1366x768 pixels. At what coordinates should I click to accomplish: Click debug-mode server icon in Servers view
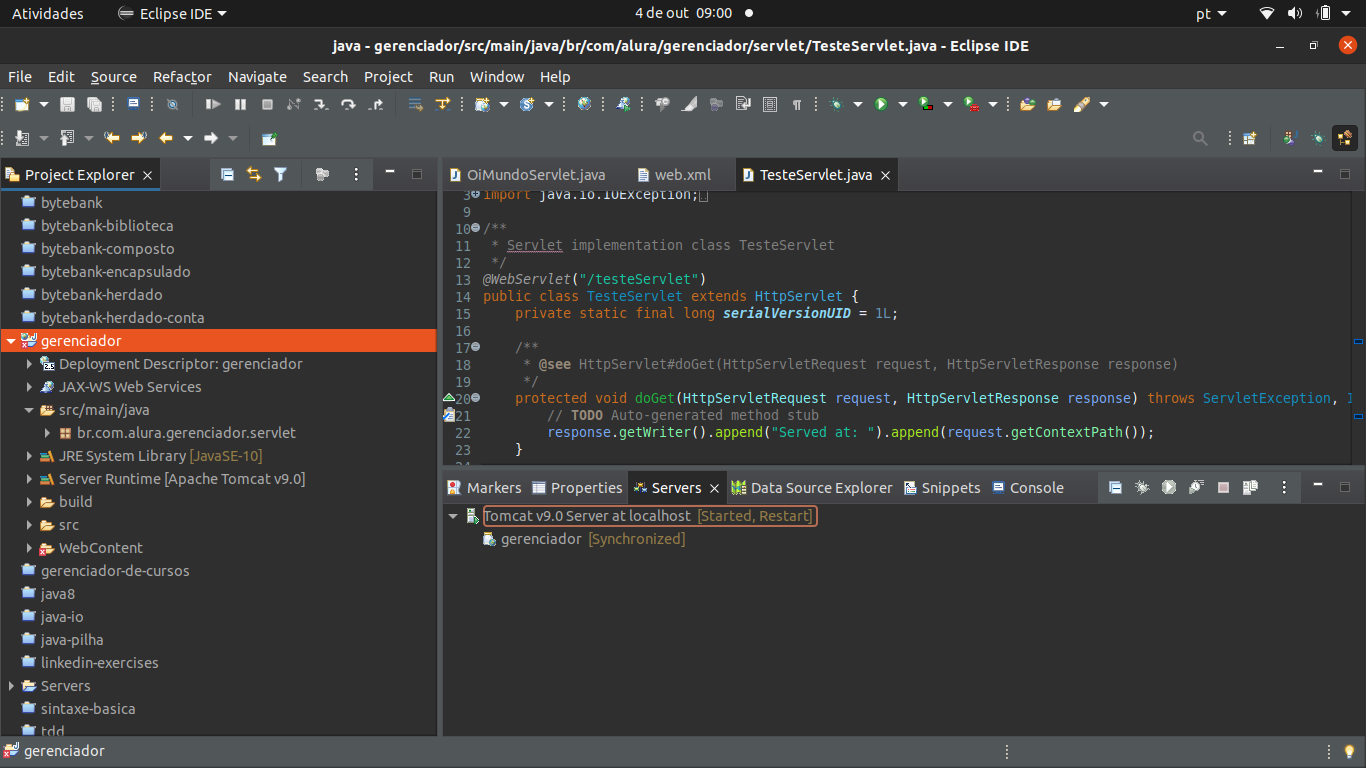1142,487
